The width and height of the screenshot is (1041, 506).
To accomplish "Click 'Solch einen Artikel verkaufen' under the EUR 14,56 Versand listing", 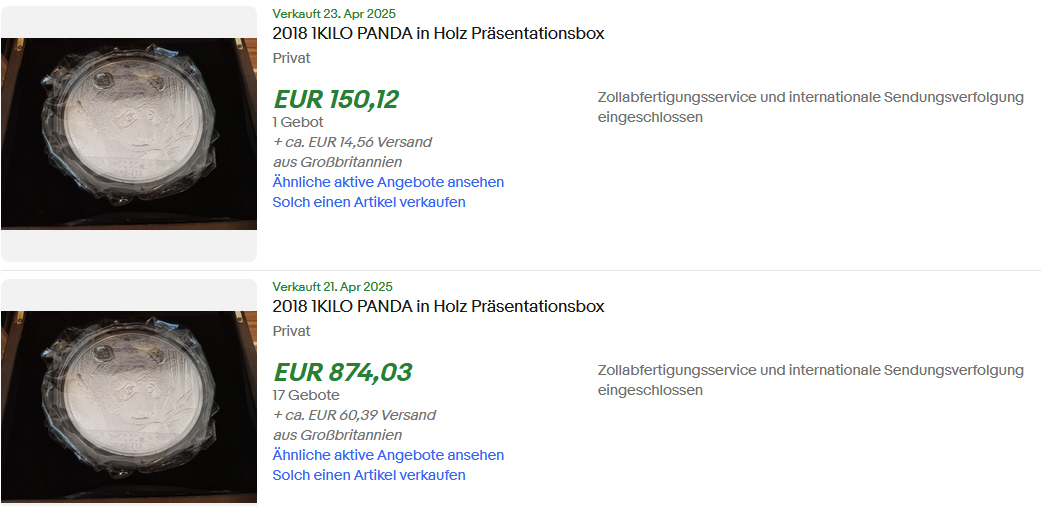I will pos(369,202).
